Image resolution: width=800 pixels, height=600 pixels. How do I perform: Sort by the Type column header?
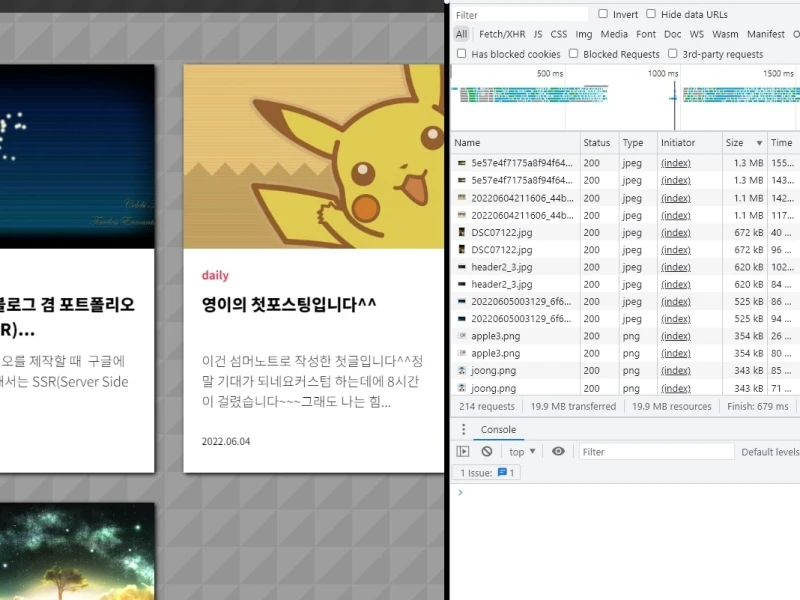tap(638, 143)
